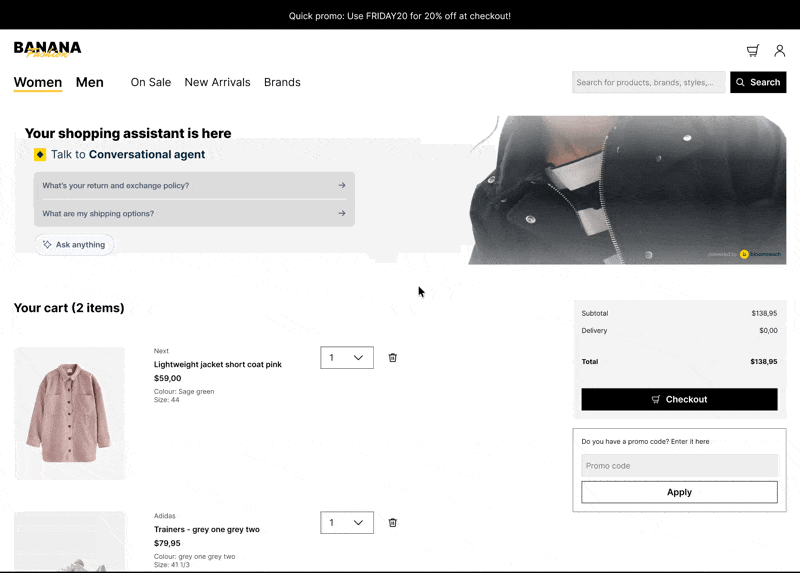Ask about return and exchange policy
This screenshot has width=800, height=573.
tap(194, 186)
